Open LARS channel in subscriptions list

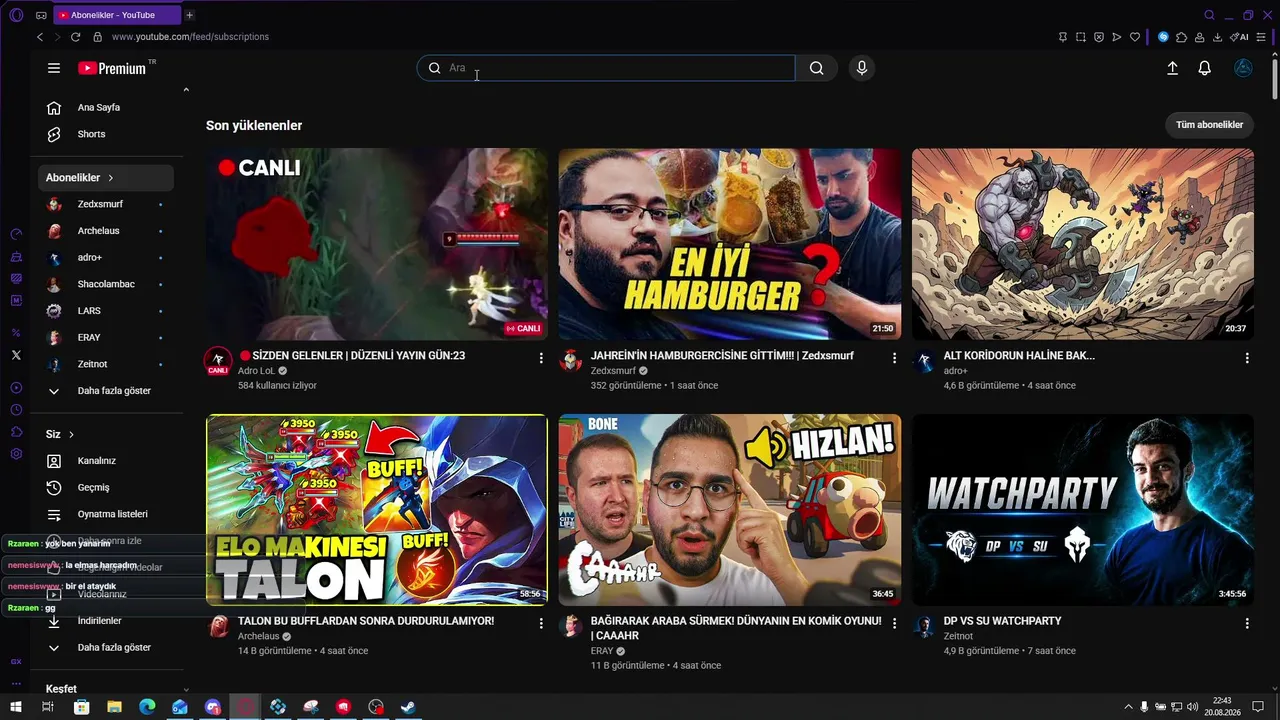pos(106,311)
